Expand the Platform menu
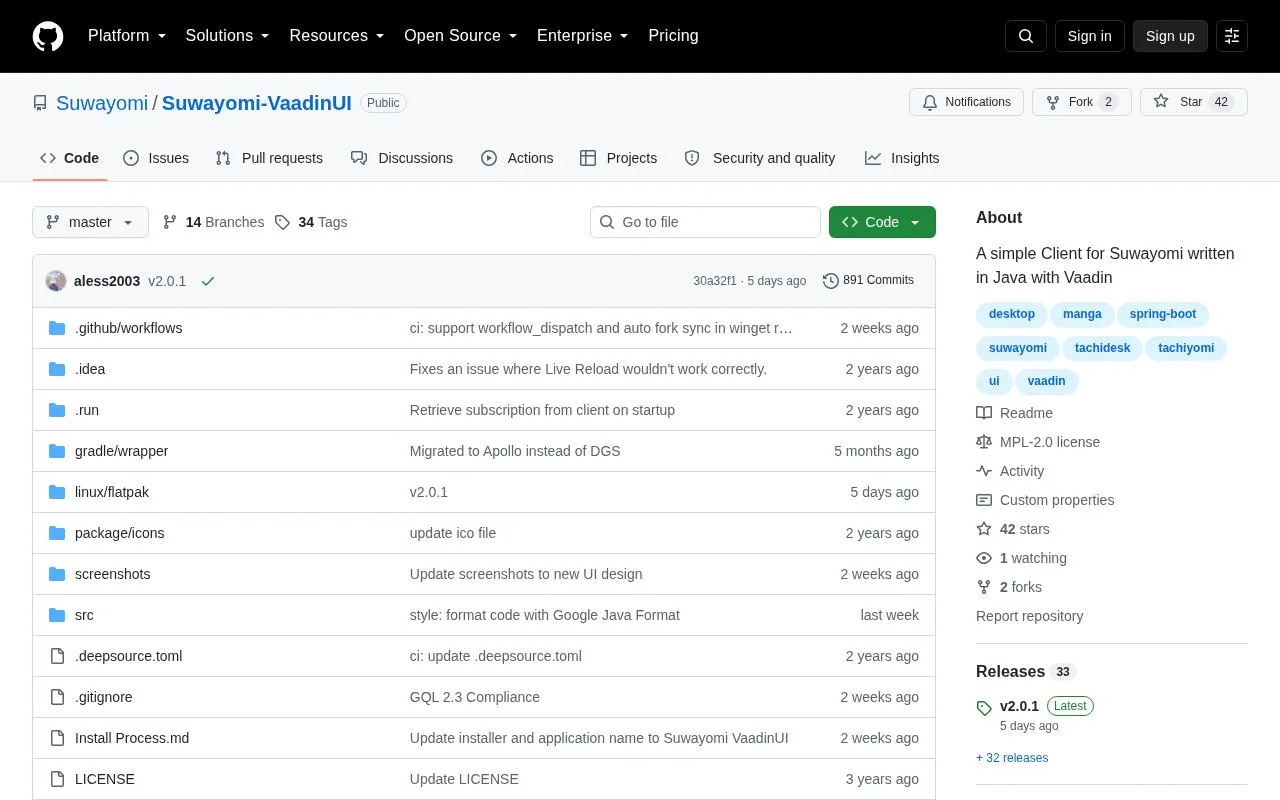1280x800 pixels. click(x=127, y=36)
